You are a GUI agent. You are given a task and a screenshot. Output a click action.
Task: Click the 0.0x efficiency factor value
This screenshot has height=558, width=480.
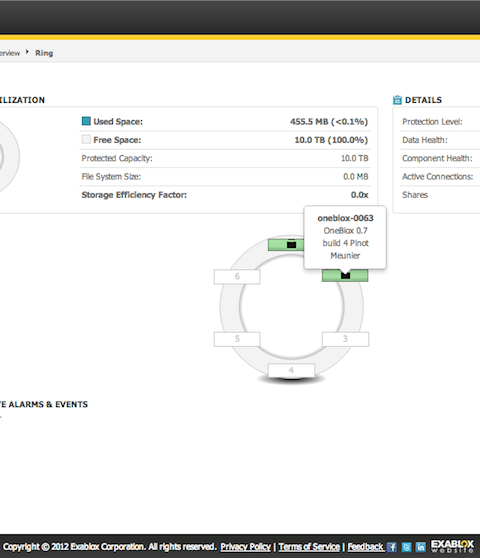click(359, 195)
